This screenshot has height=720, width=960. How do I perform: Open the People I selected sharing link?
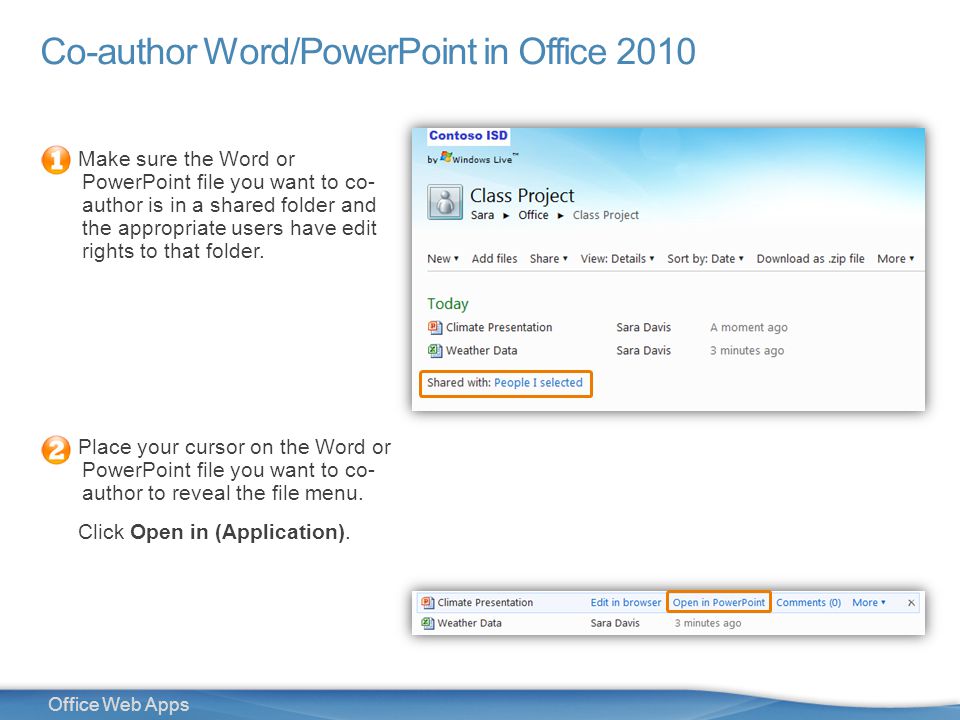pyautogui.click(x=538, y=383)
